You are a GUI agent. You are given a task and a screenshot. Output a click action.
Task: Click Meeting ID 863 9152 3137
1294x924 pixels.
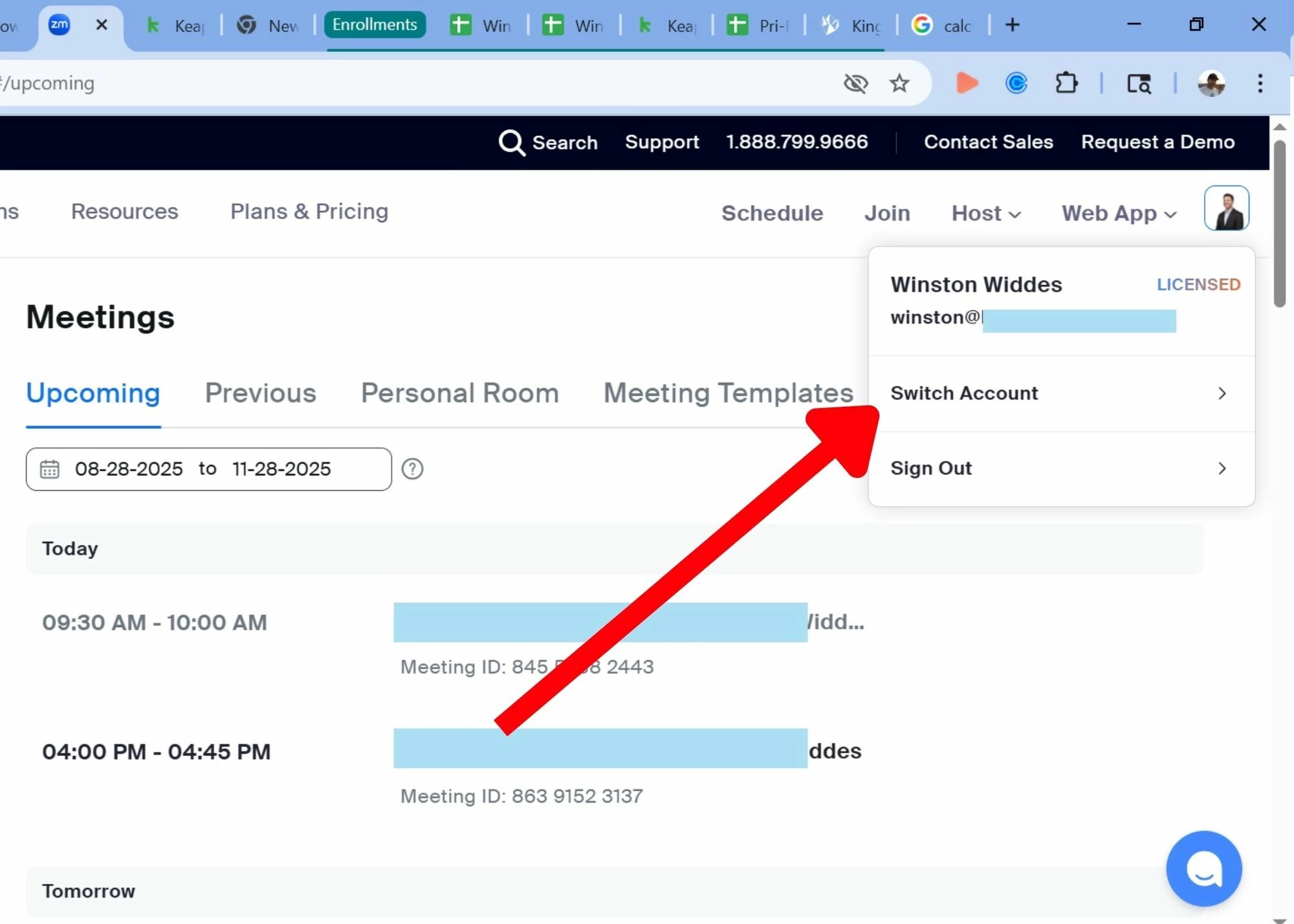[521, 795]
